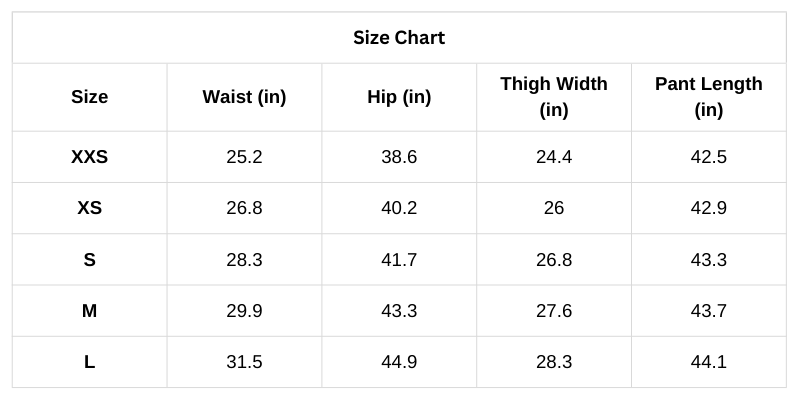
Task: Select the 42.9 pant length cell
Action: tap(708, 208)
